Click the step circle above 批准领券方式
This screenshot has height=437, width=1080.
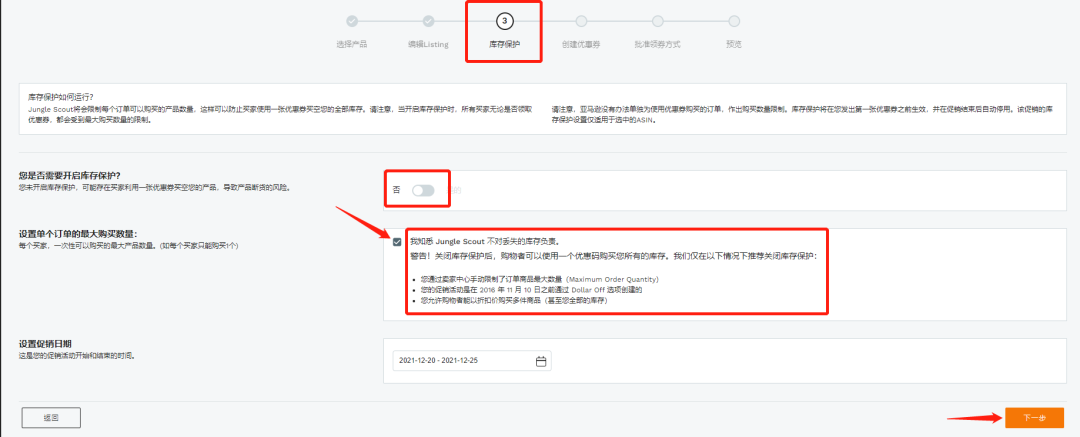click(658, 21)
